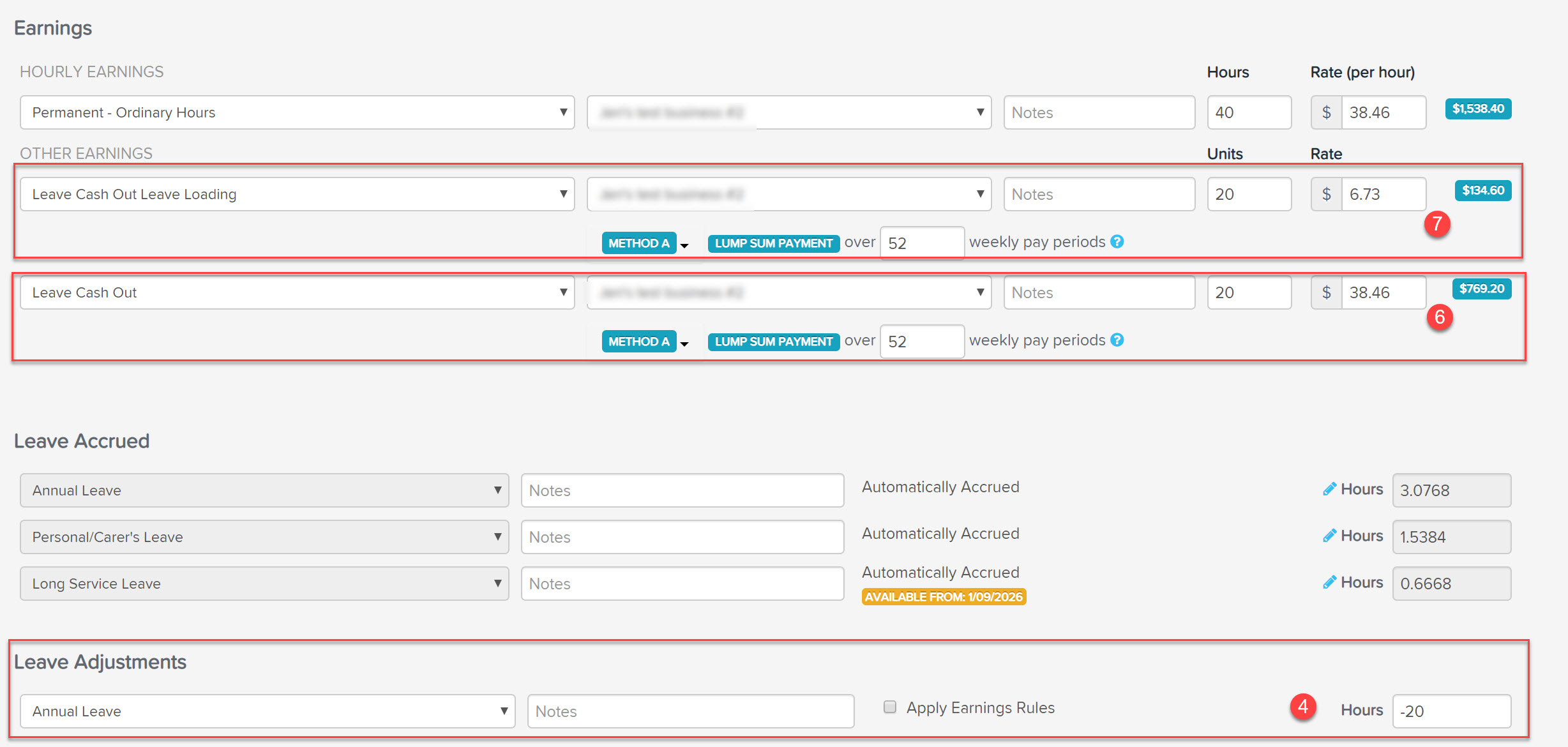The height and width of the screenshot is (747, 1568).
Task: Open Leave Cash Out pay category dropdown
Action: click(297, 292)
